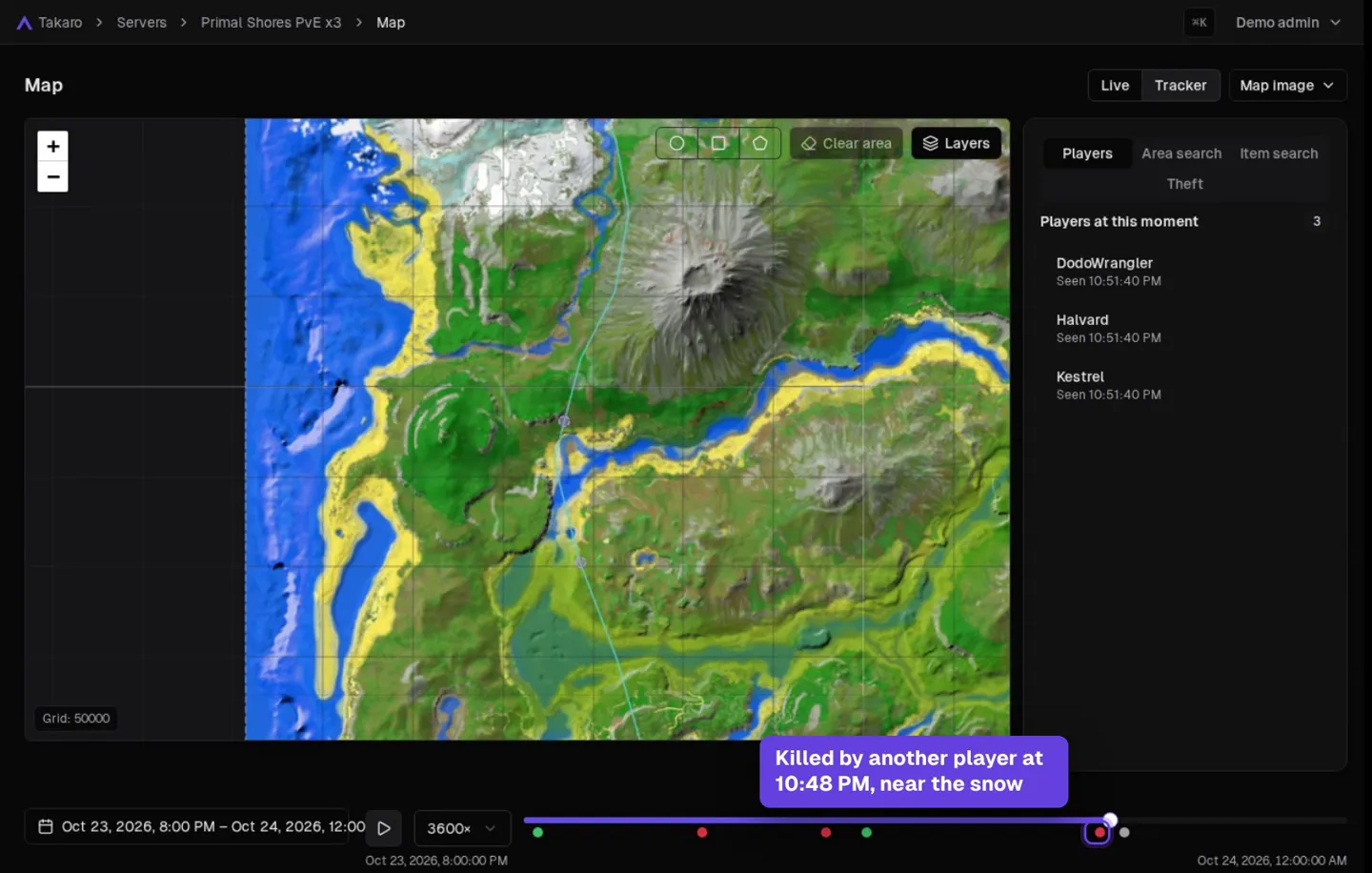The width and height of the screenshot is (1372, 873).
Task: Click the "Oct 23, 2026, 8:00:00 PM" timeline start label
Action: coord(436,861)
